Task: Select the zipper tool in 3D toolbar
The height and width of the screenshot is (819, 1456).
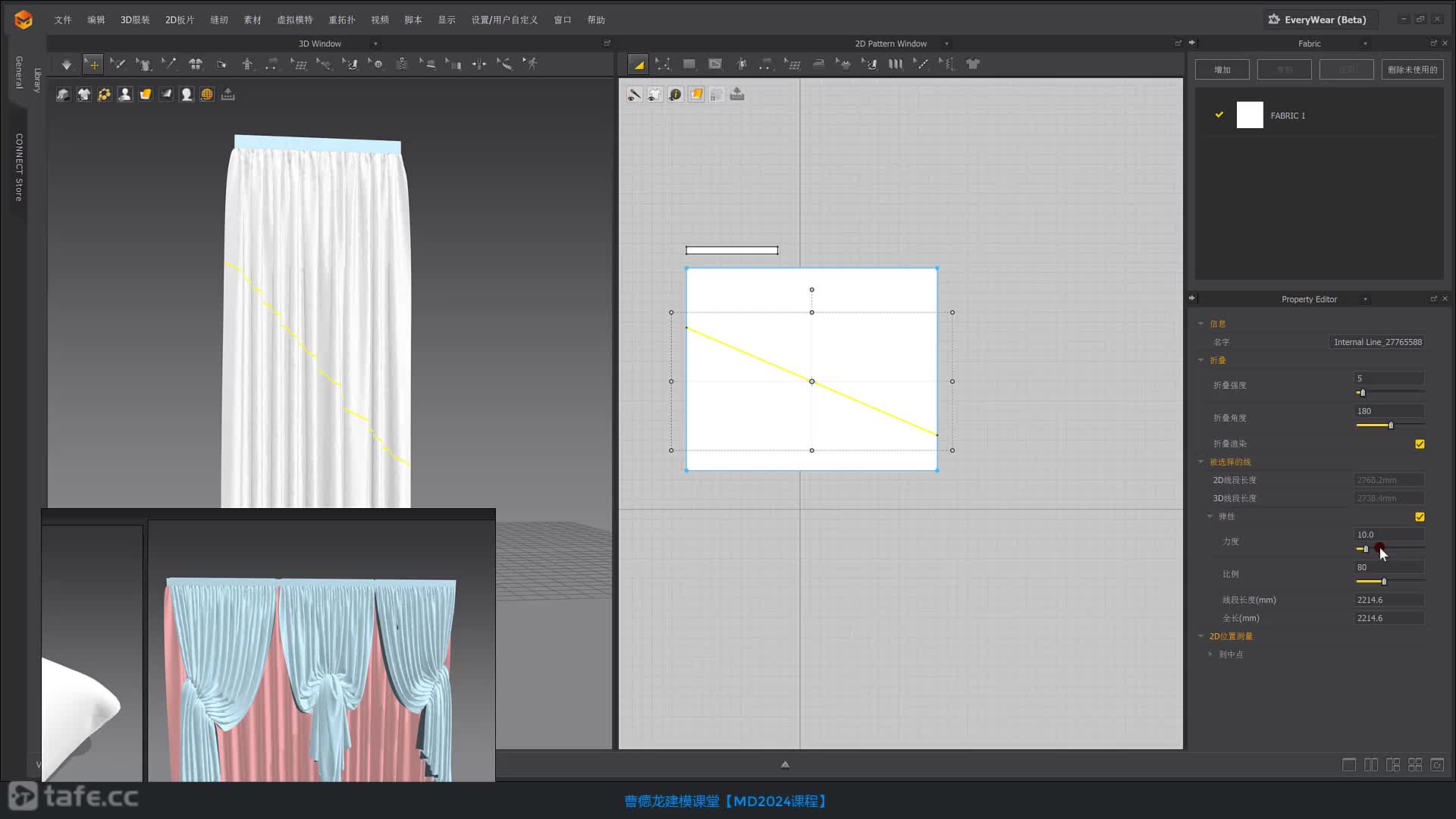Action: click(402, 64)
